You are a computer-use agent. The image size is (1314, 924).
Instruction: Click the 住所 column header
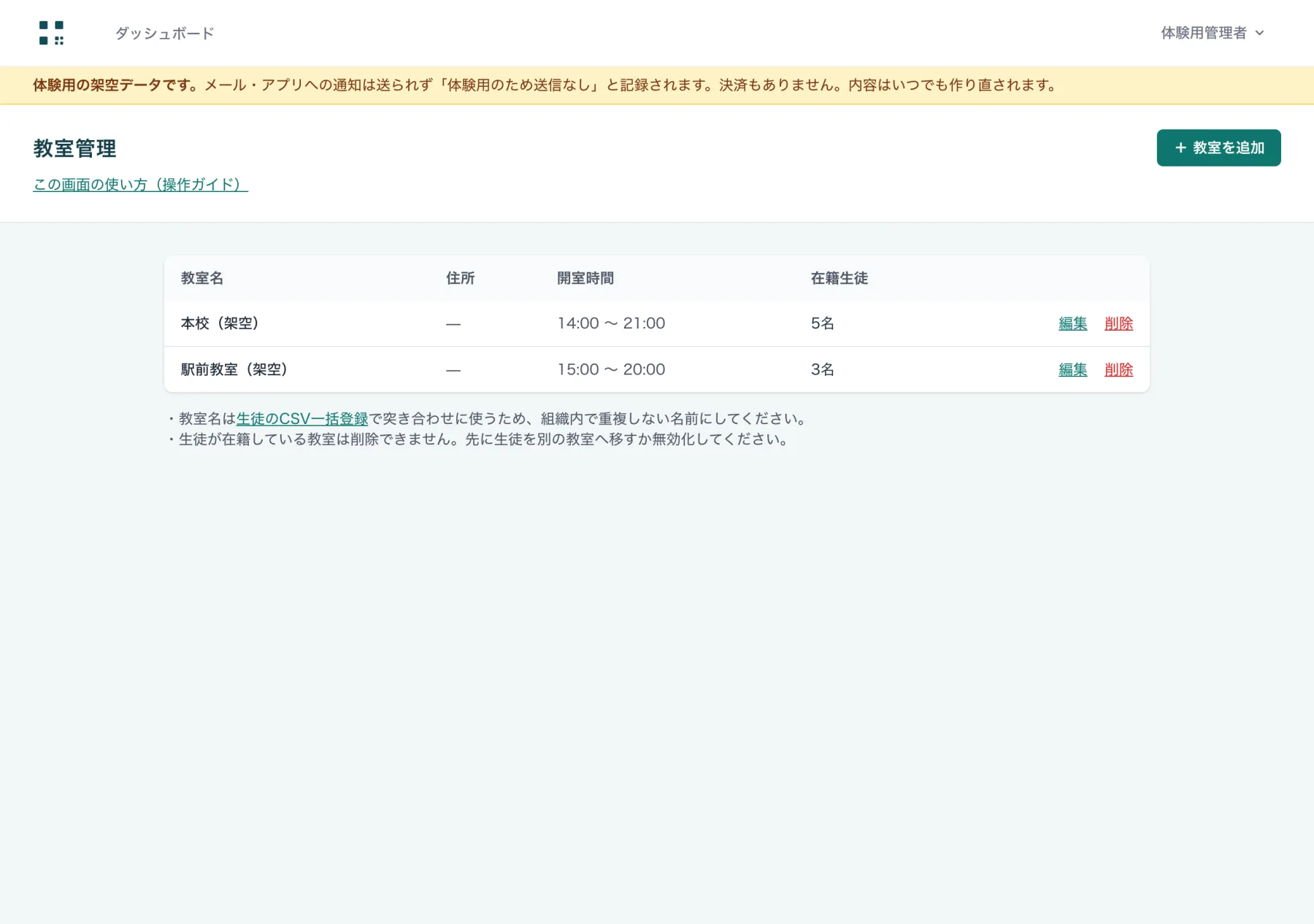pos(460,278)
